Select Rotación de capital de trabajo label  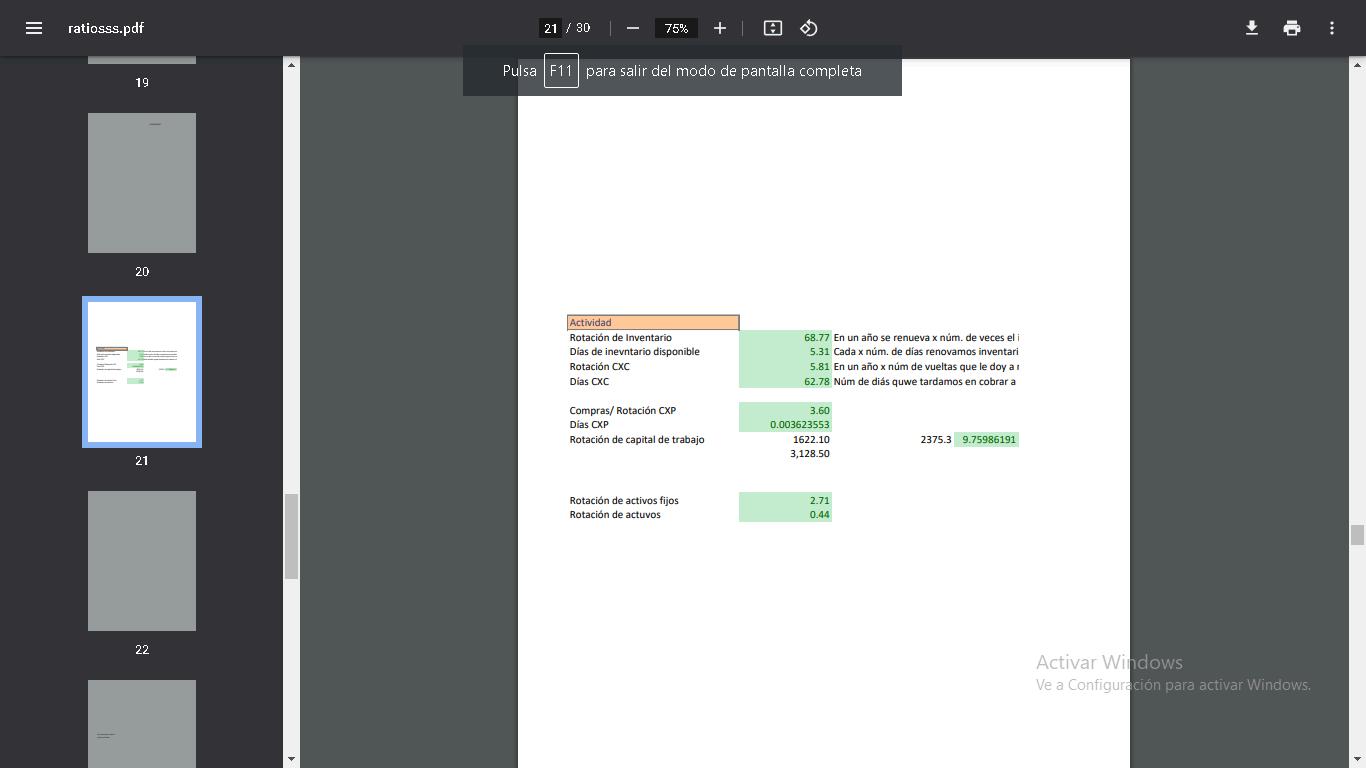coord(637,440)
